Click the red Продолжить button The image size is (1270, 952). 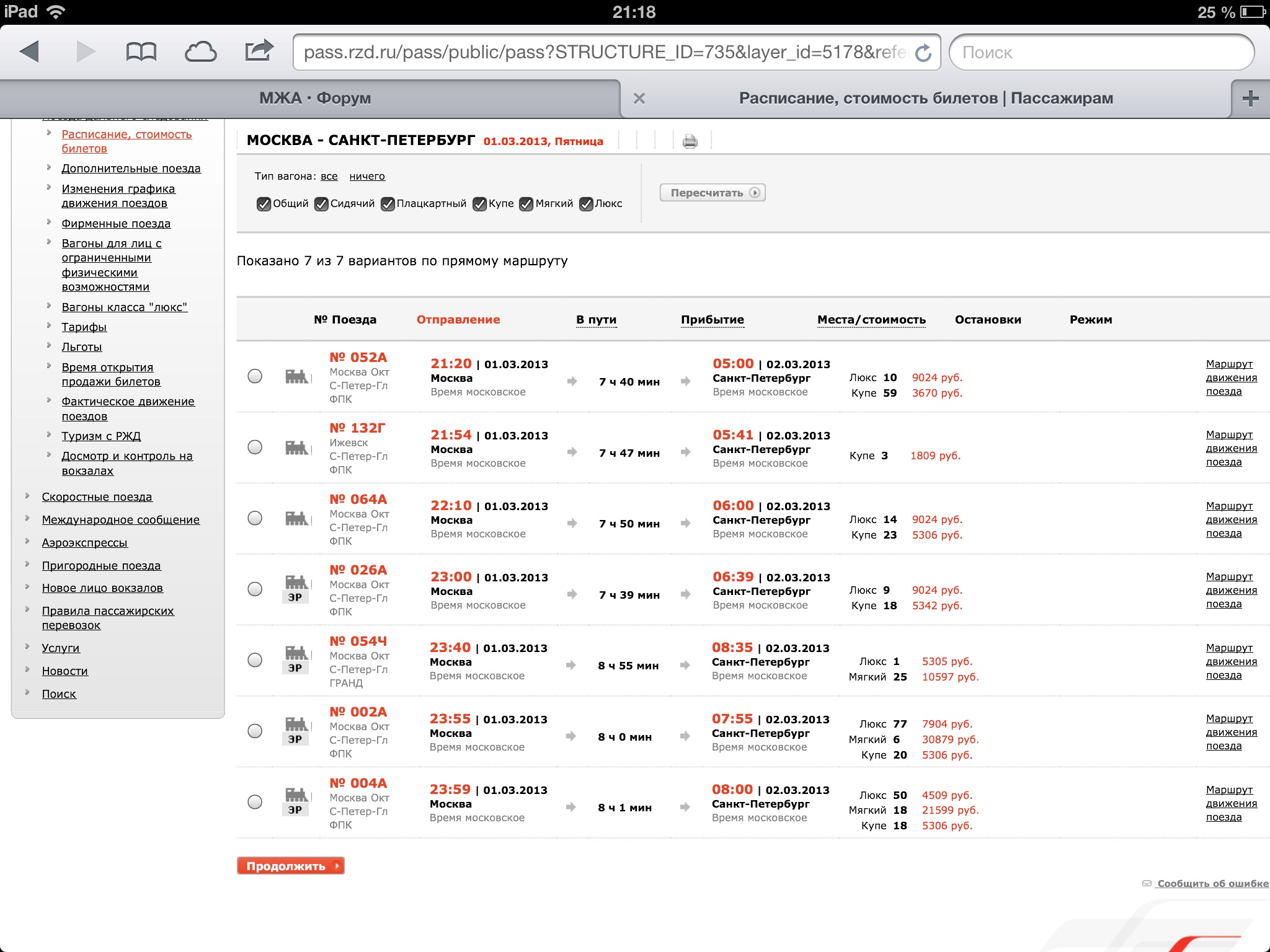click(x=290, y=866)
